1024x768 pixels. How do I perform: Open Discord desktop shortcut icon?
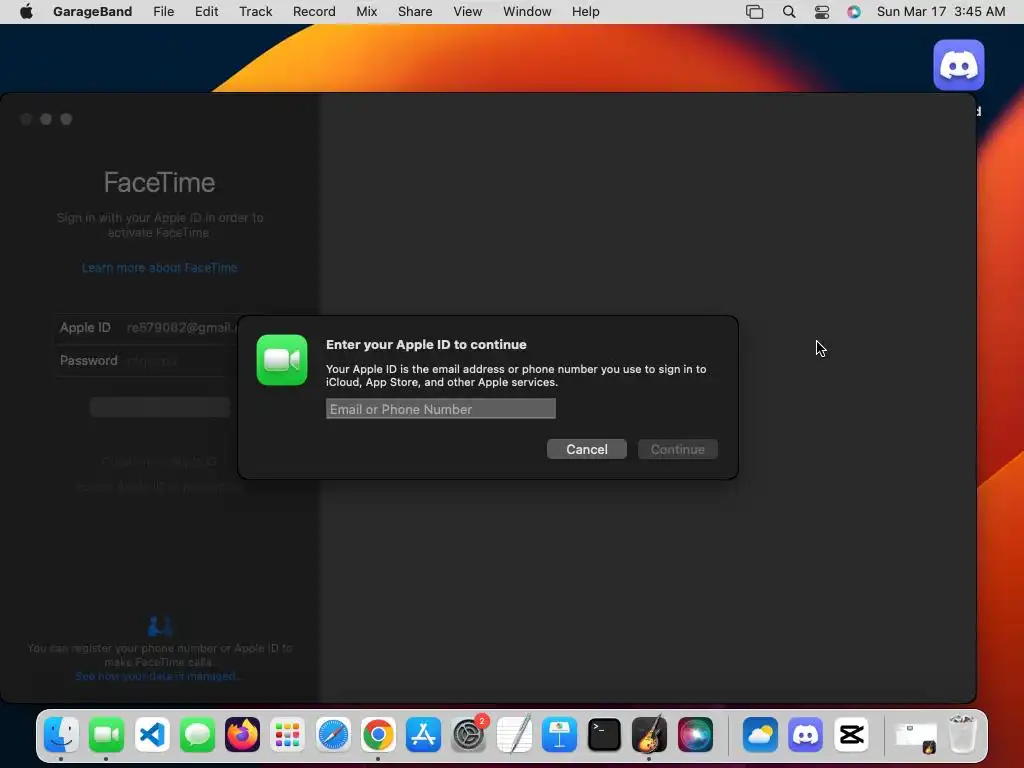(959, 65)
